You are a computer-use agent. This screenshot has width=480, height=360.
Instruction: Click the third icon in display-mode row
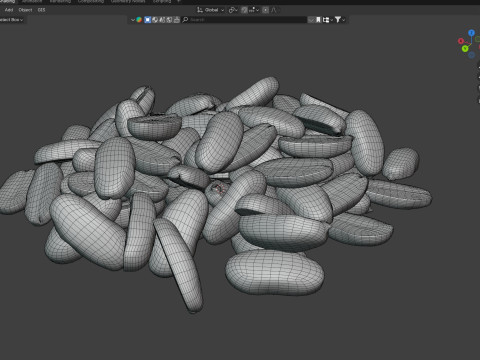[x=162, y=20]
